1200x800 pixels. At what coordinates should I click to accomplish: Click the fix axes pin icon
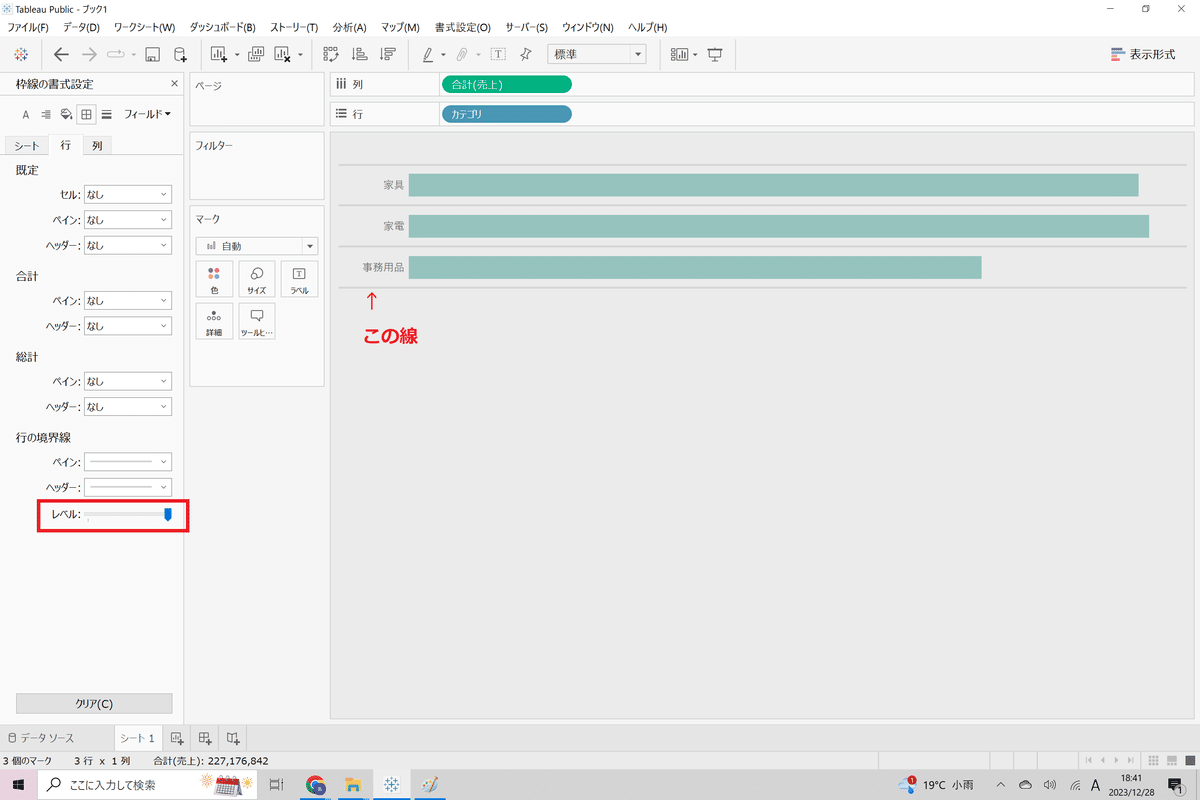526,54
